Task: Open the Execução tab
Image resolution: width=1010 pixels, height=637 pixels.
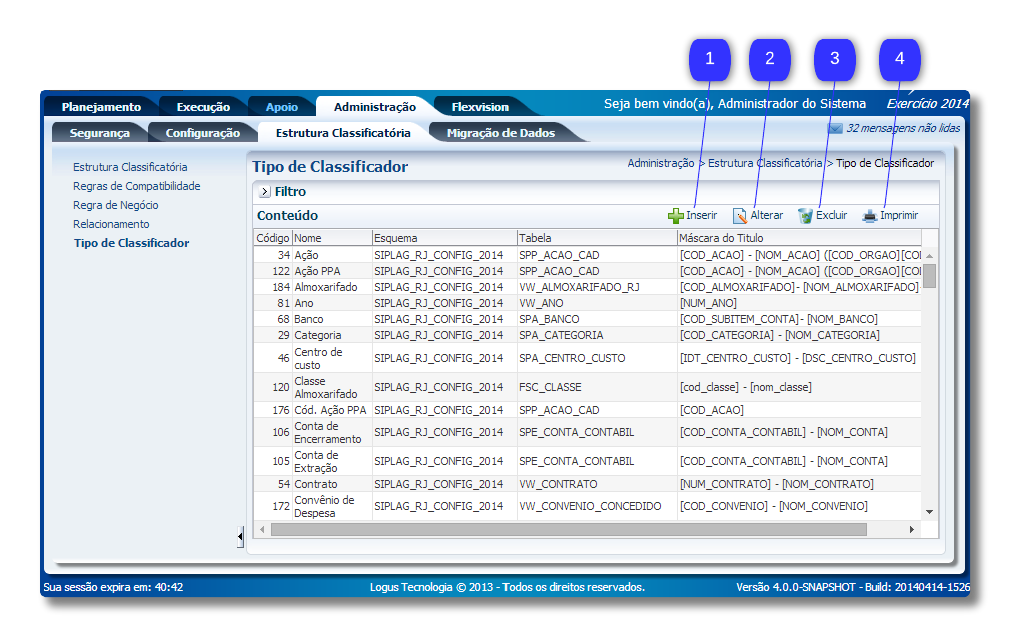Action: click(203, 107)
